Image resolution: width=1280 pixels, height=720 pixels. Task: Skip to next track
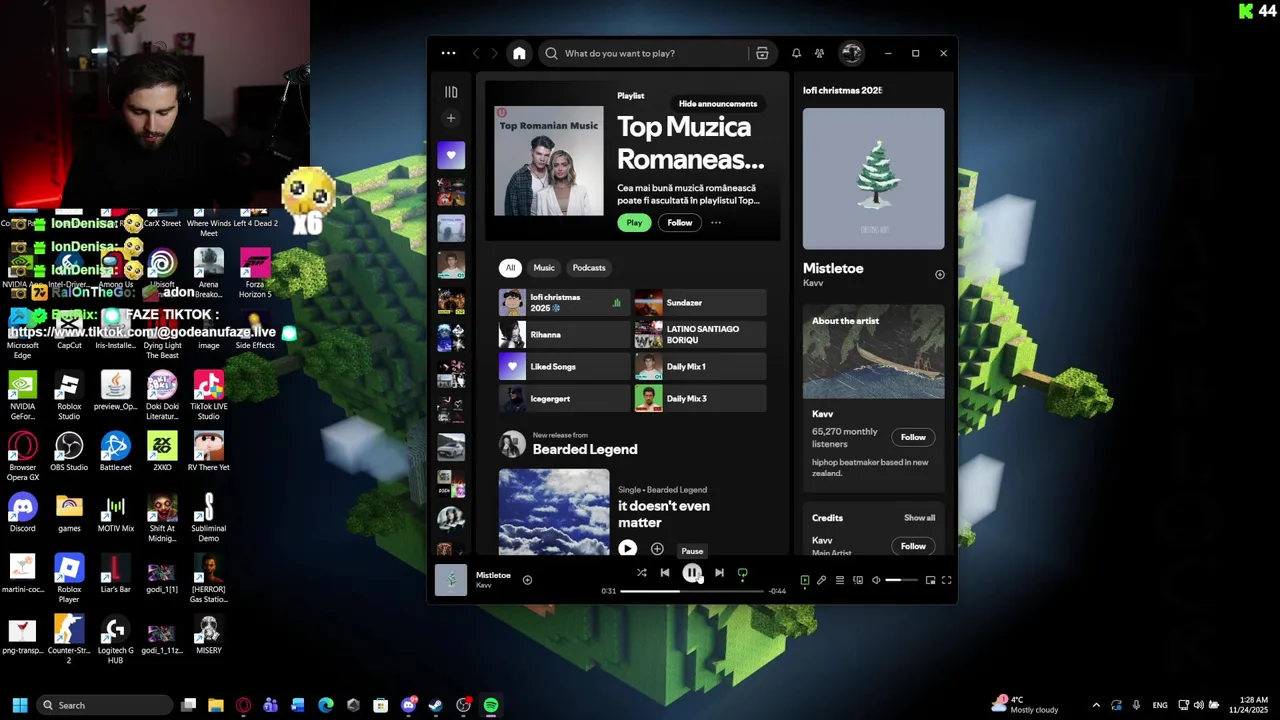719,573
